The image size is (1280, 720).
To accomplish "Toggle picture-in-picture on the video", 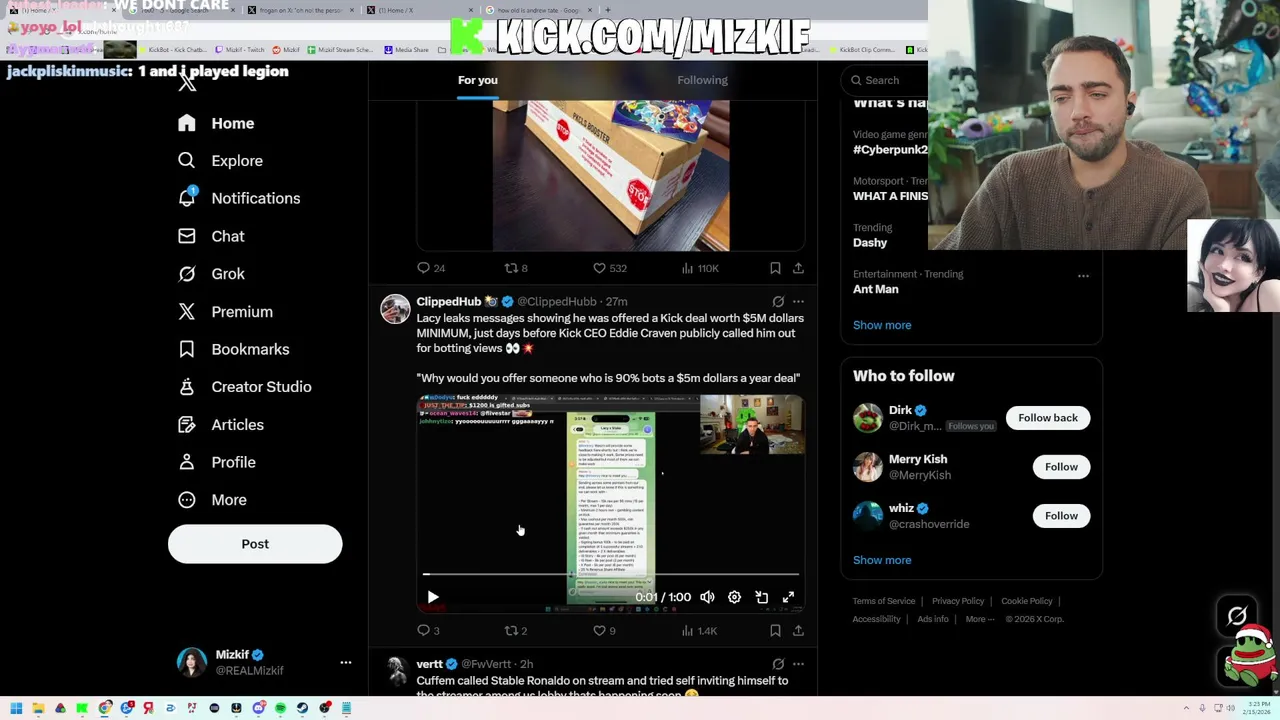I will click(761, 597).
